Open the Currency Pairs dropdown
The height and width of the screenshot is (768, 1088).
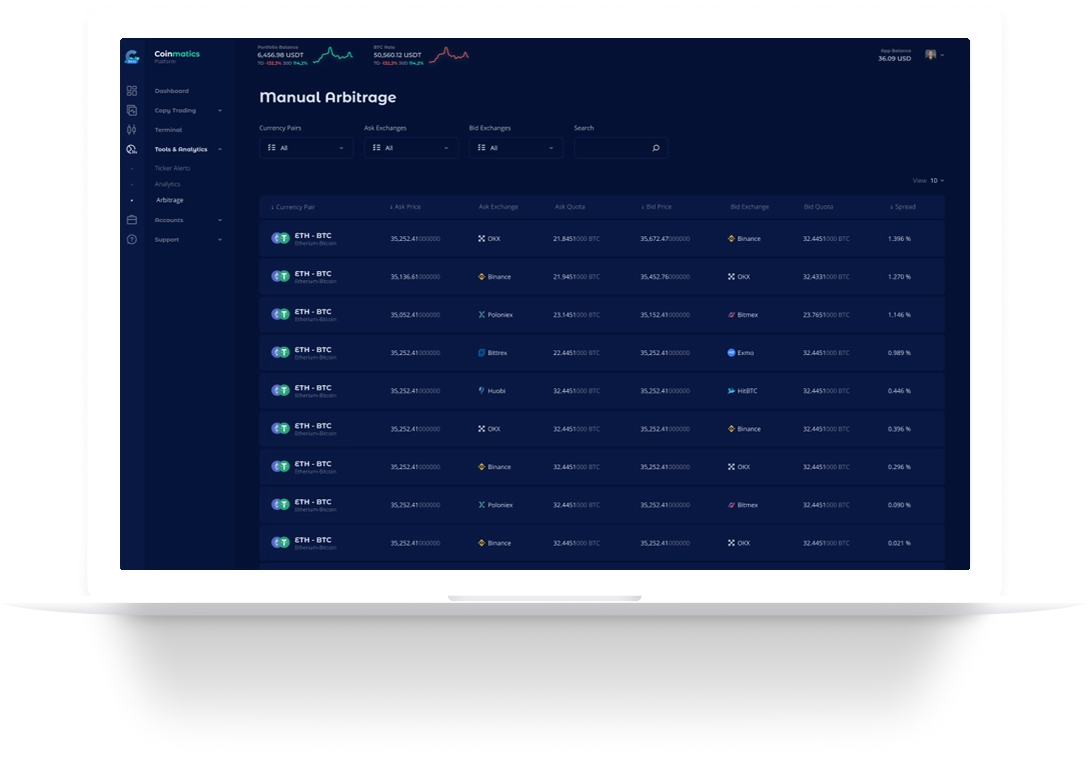pos(306,148)
